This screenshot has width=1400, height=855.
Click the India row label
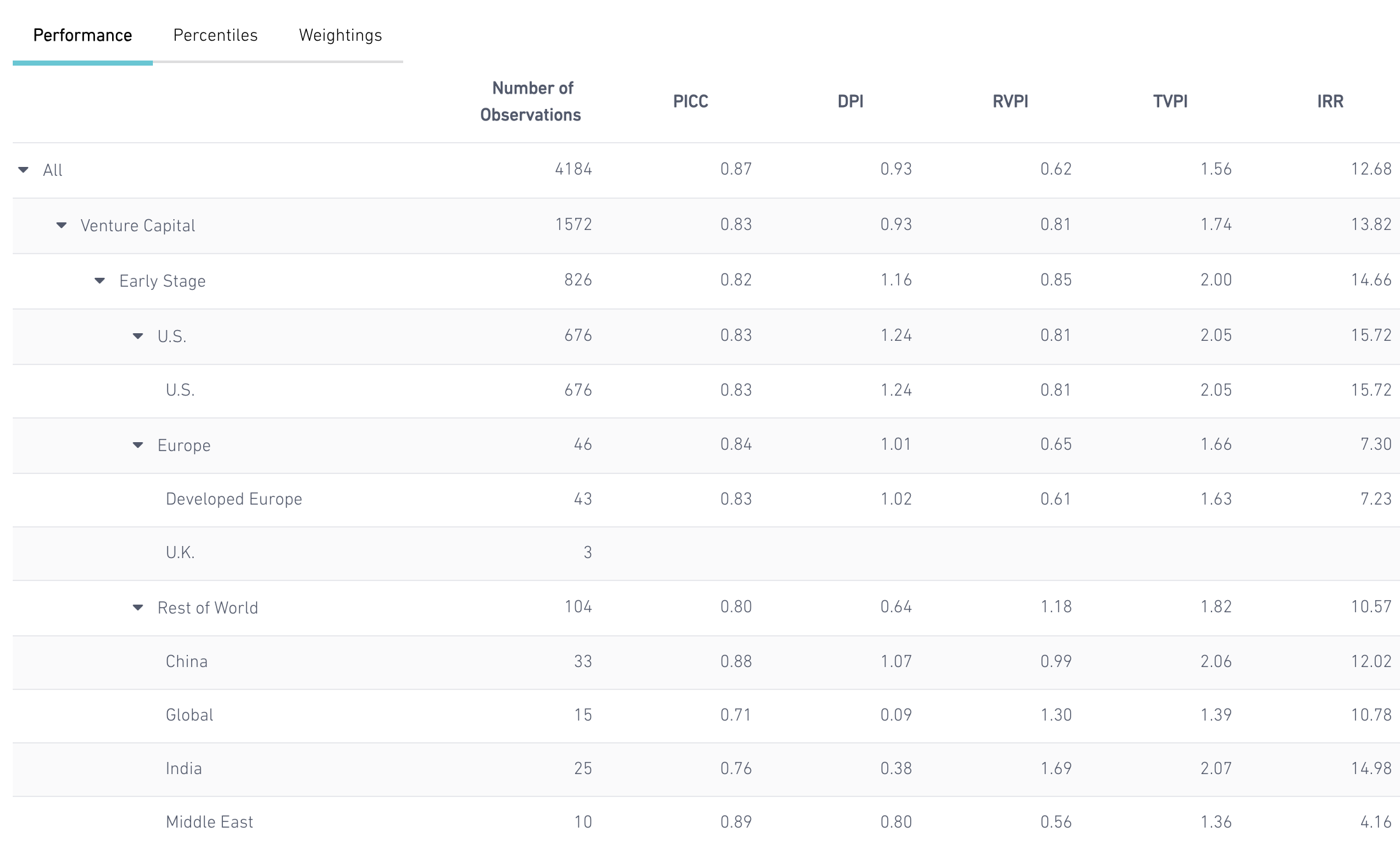(184, 768)
